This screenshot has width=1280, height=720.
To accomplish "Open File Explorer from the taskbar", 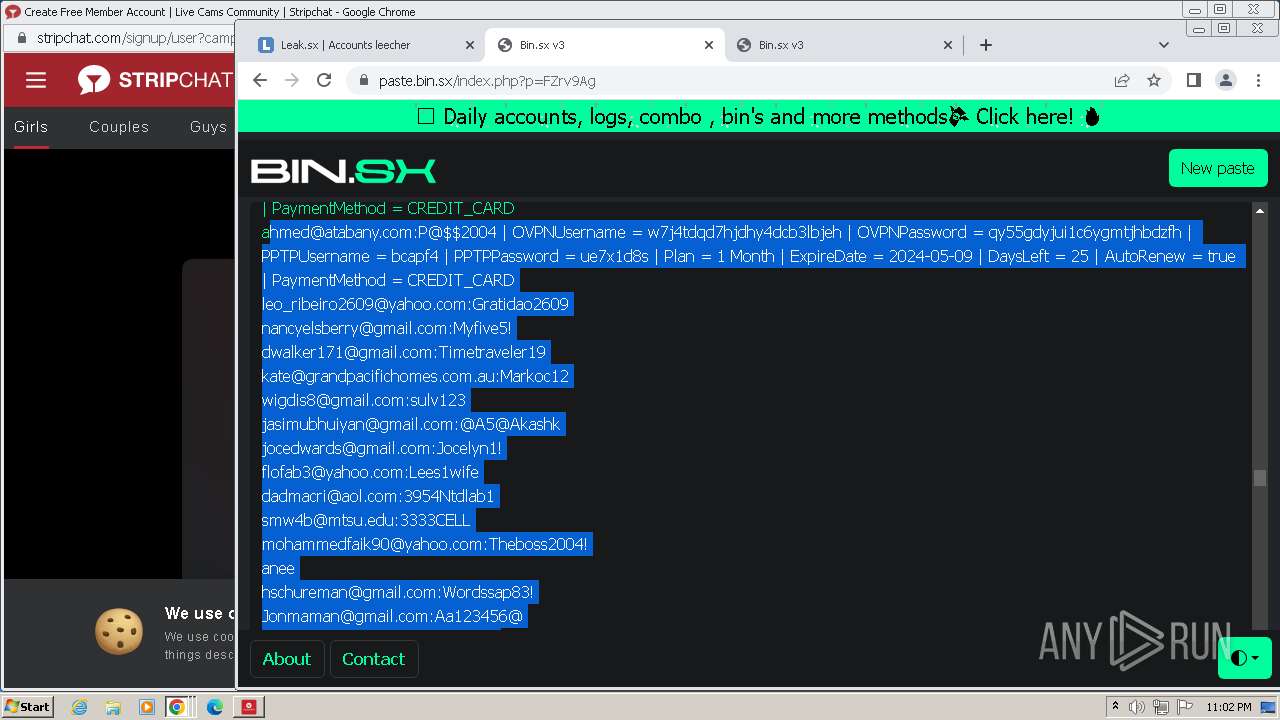I will tap(113, 707).
